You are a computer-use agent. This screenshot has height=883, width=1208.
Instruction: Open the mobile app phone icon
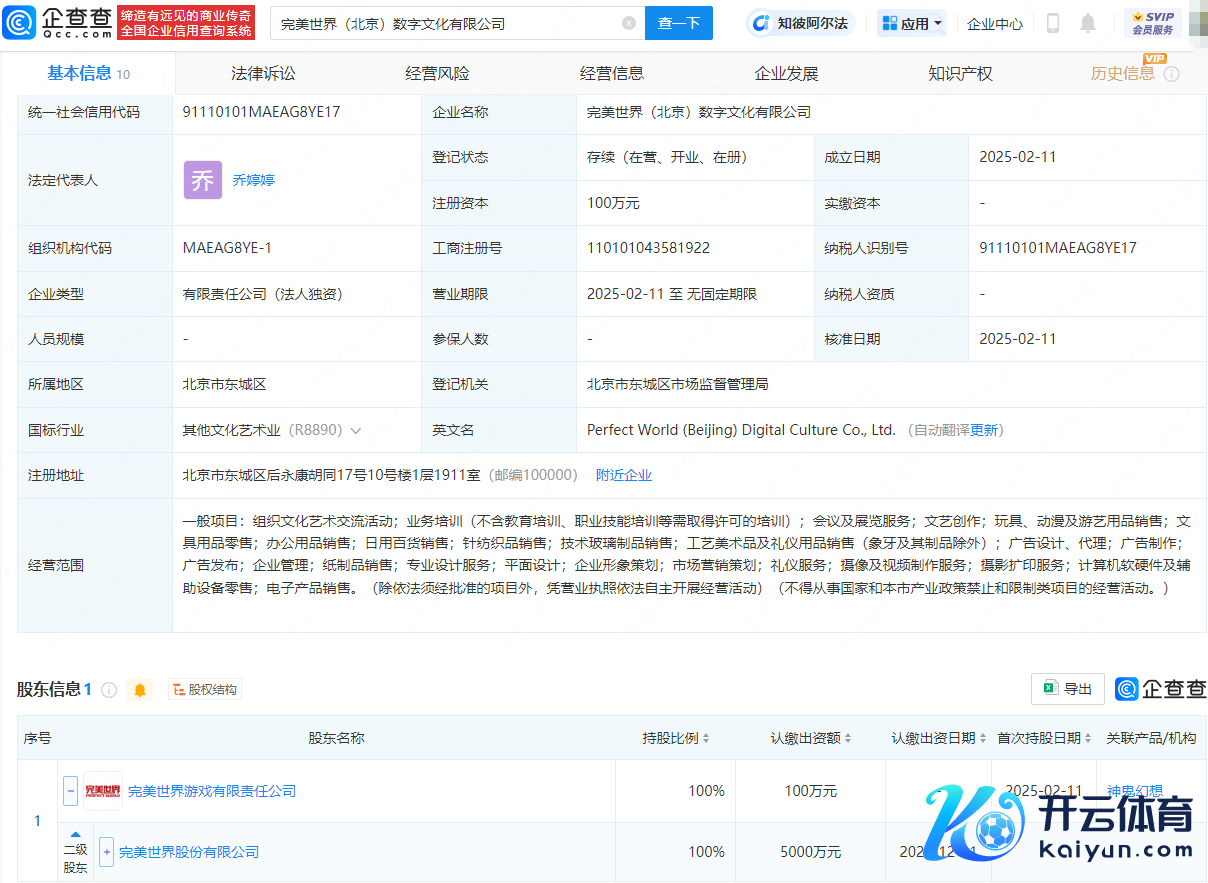tap(1053, 23)
